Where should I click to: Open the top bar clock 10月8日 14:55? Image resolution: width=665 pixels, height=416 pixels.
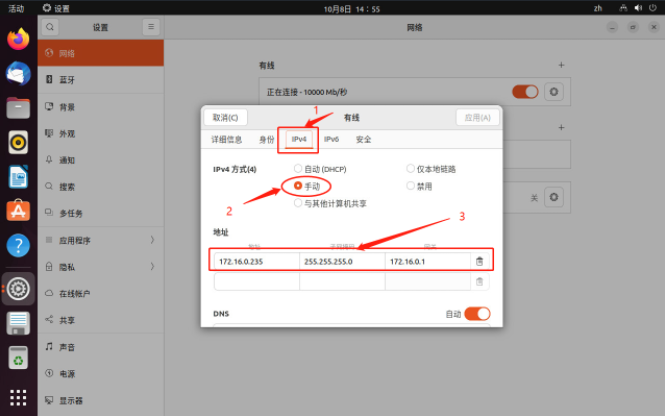[x=352, y=9]
